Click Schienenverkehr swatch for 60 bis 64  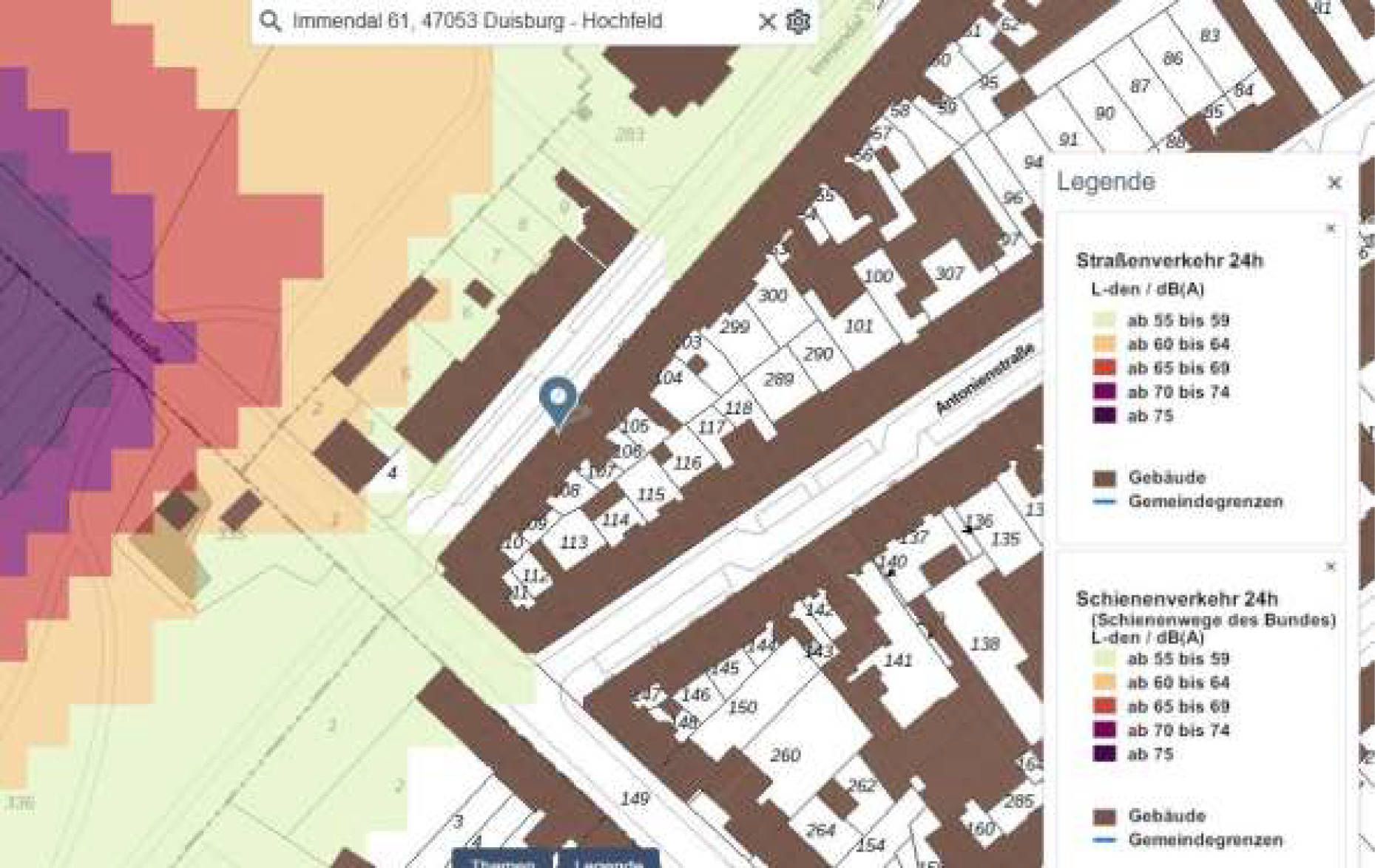pyautogui.click(x=1104, y=682)
